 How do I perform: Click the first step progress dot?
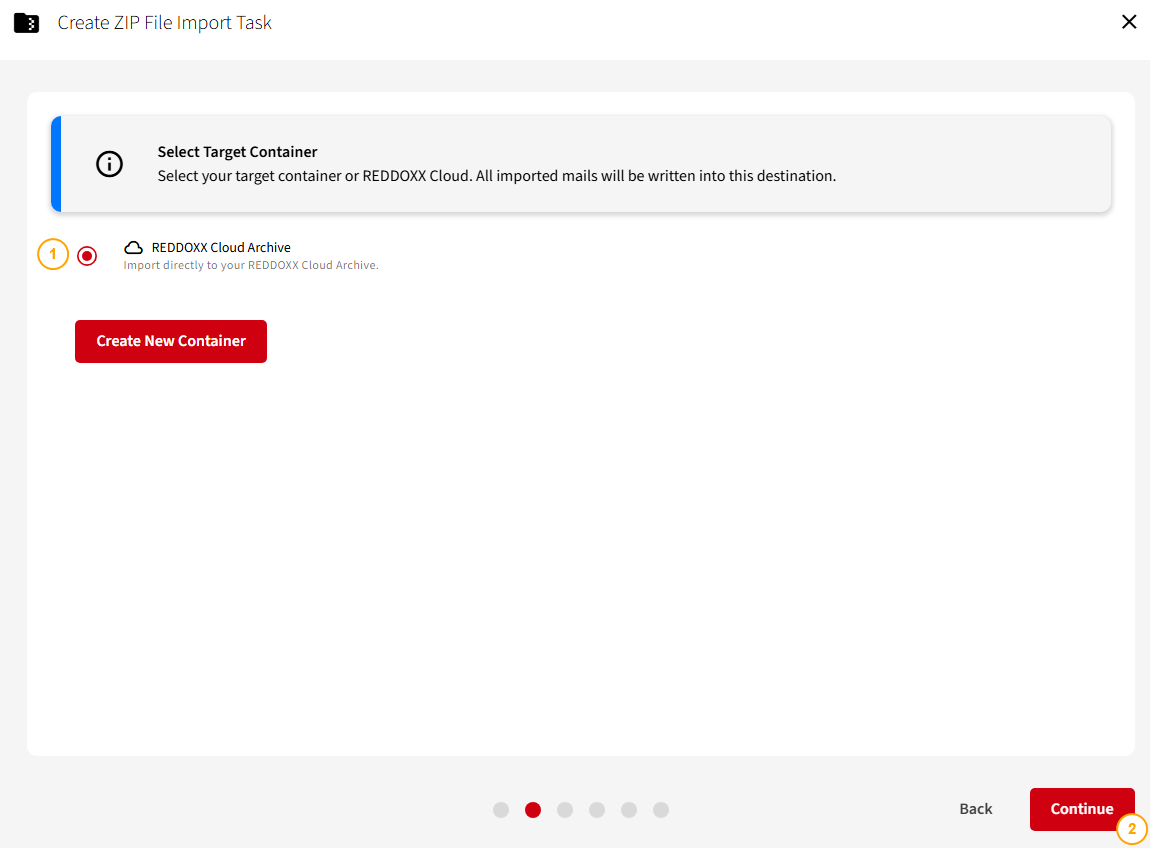501,810
